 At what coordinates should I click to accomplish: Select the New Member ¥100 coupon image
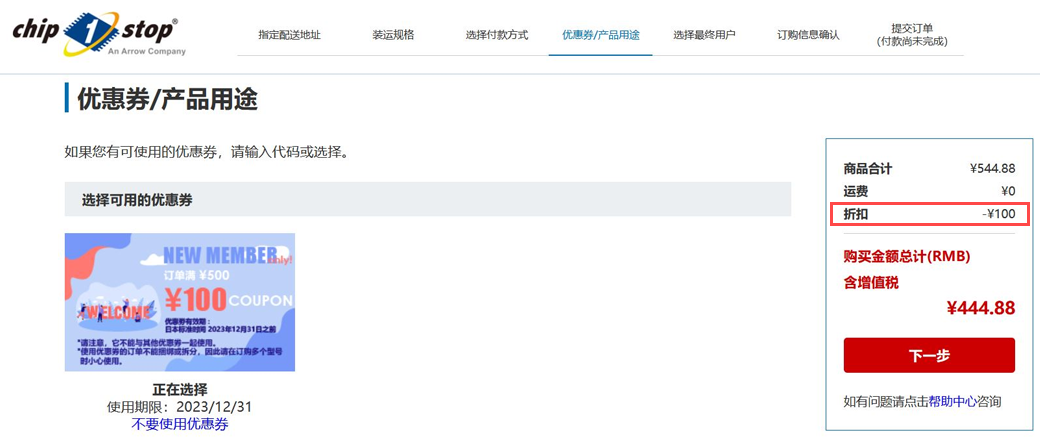pos(180,302)
